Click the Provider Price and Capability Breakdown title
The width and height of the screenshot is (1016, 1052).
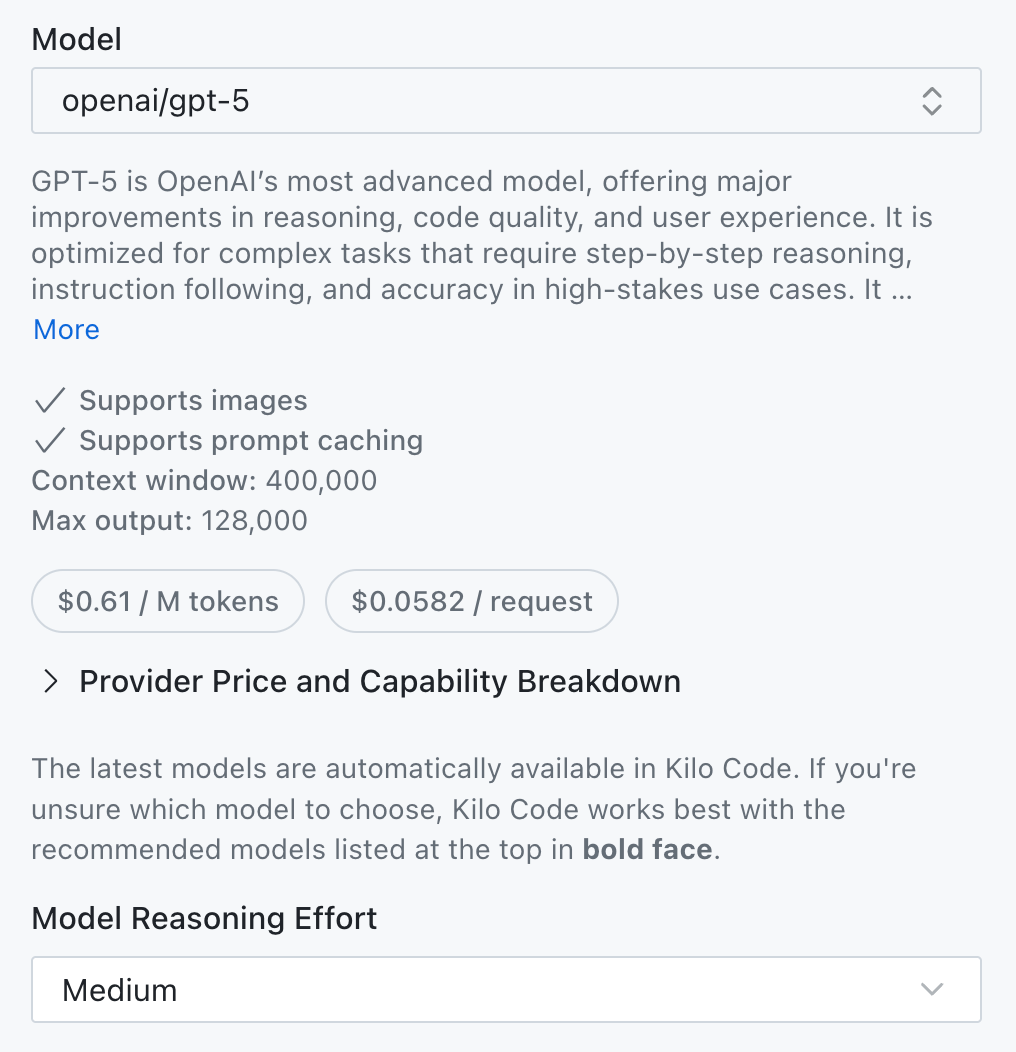pyautogui.click(x=380, y=682)
